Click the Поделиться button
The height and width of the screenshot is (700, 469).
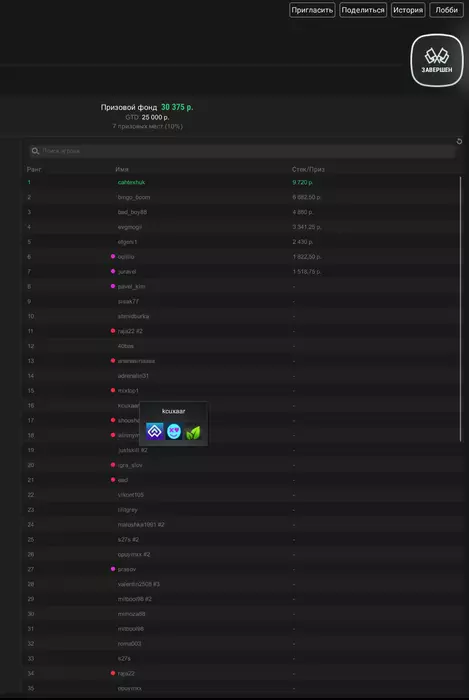tap(363, 10)
